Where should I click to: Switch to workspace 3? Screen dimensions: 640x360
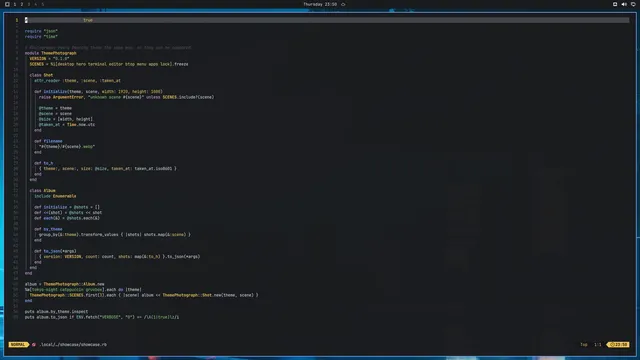[x=29, y=4]
